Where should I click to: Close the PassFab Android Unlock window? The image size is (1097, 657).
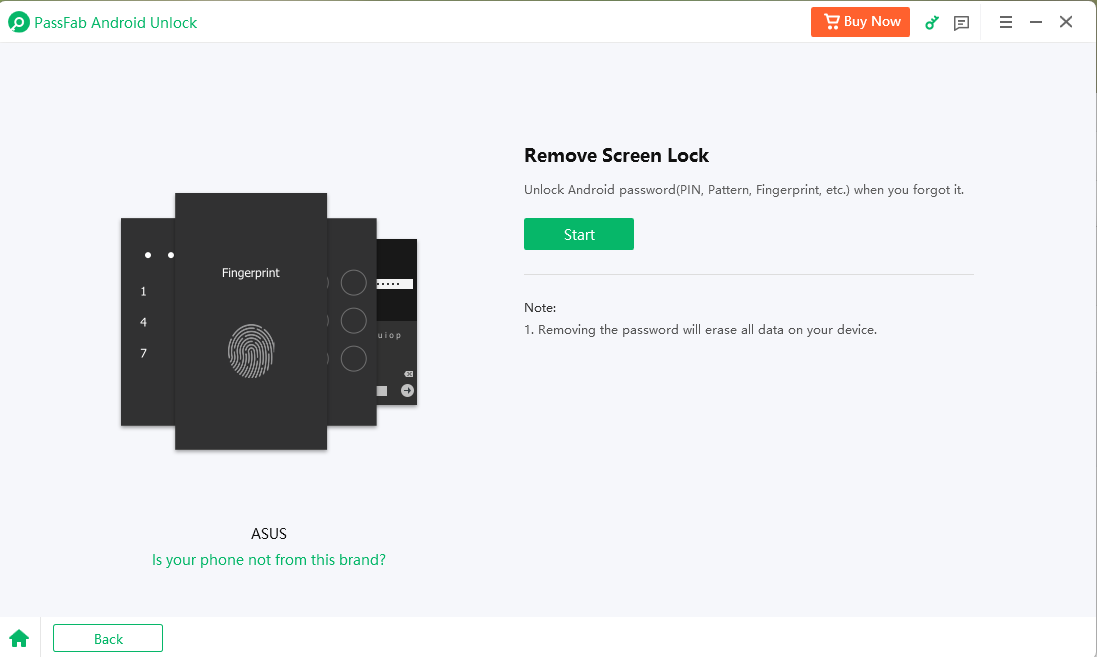(1066, 22)
